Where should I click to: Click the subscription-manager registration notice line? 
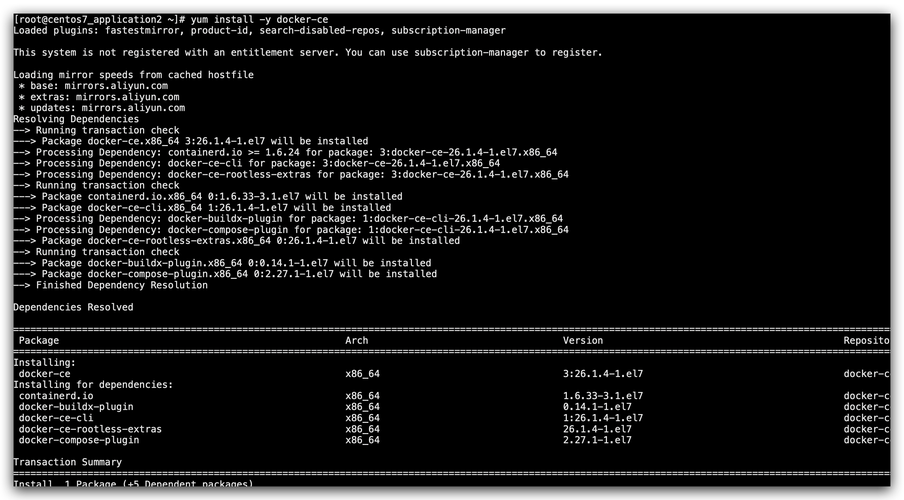[307, 53]
